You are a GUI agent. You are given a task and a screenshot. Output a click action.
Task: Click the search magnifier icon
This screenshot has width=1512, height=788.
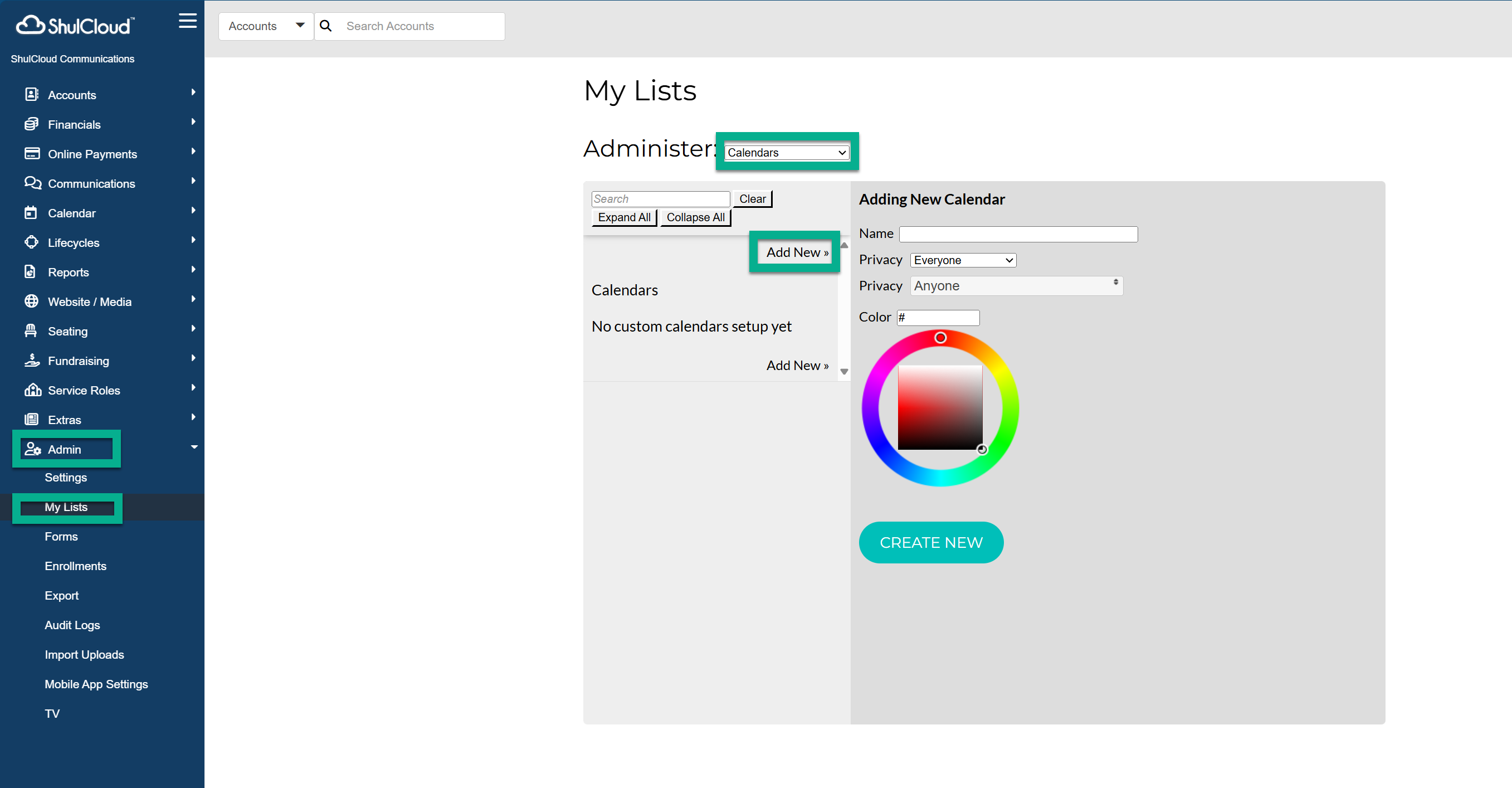326,26
